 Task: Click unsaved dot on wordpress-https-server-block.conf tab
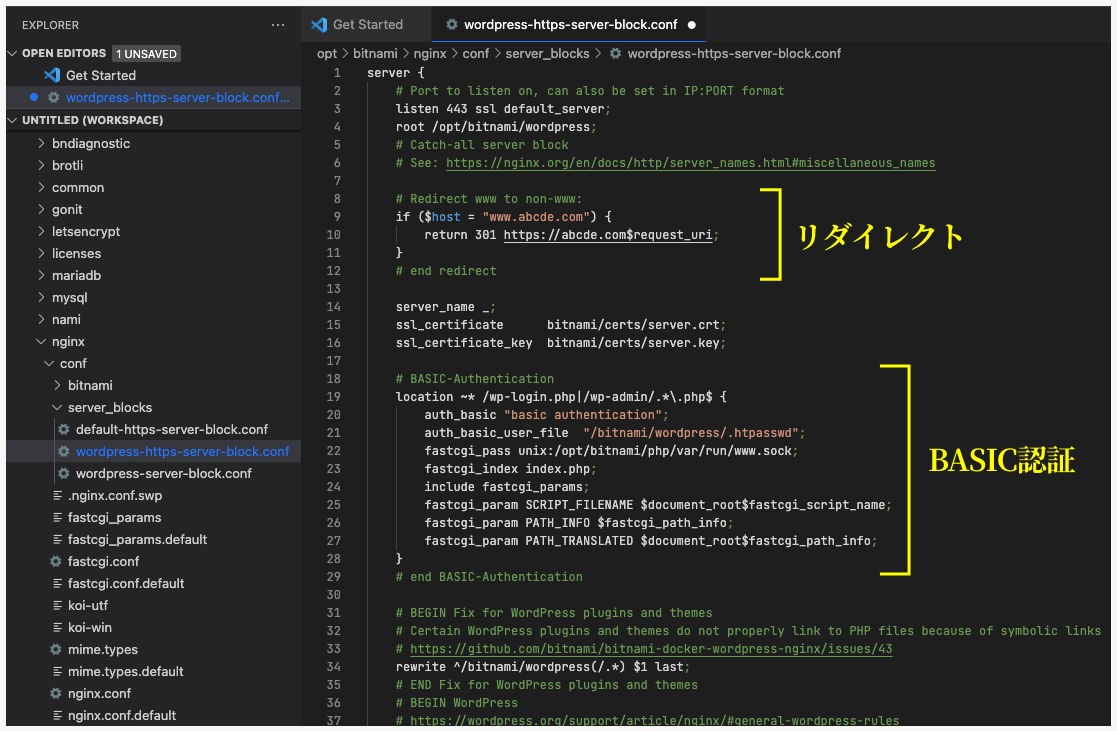pyautogui.click(x=691, y=25)
